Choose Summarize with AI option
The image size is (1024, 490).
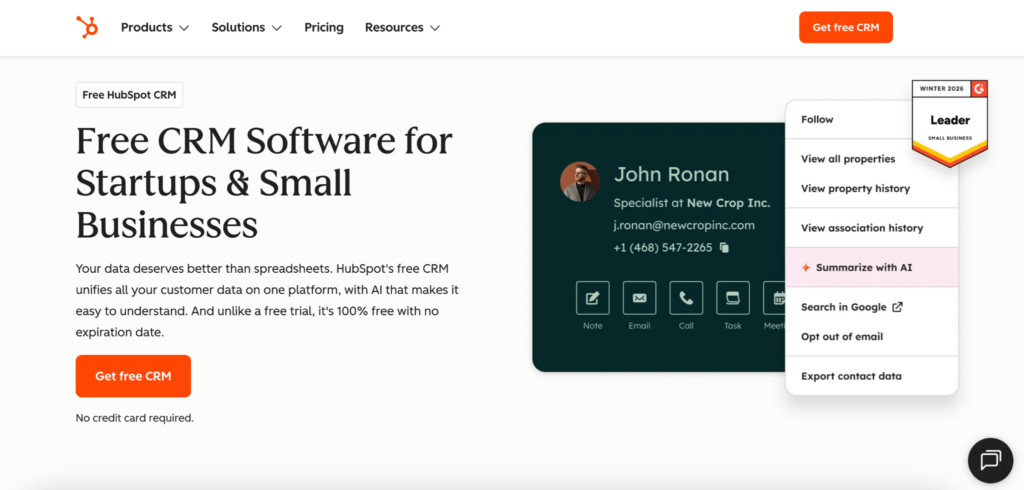(872, 267)
